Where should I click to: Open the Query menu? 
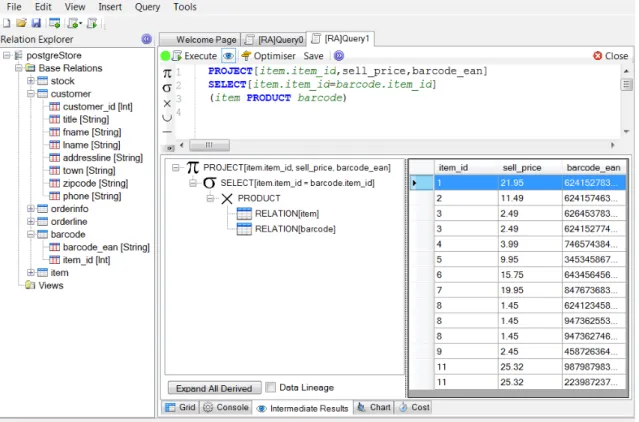[x=148, y=7]
